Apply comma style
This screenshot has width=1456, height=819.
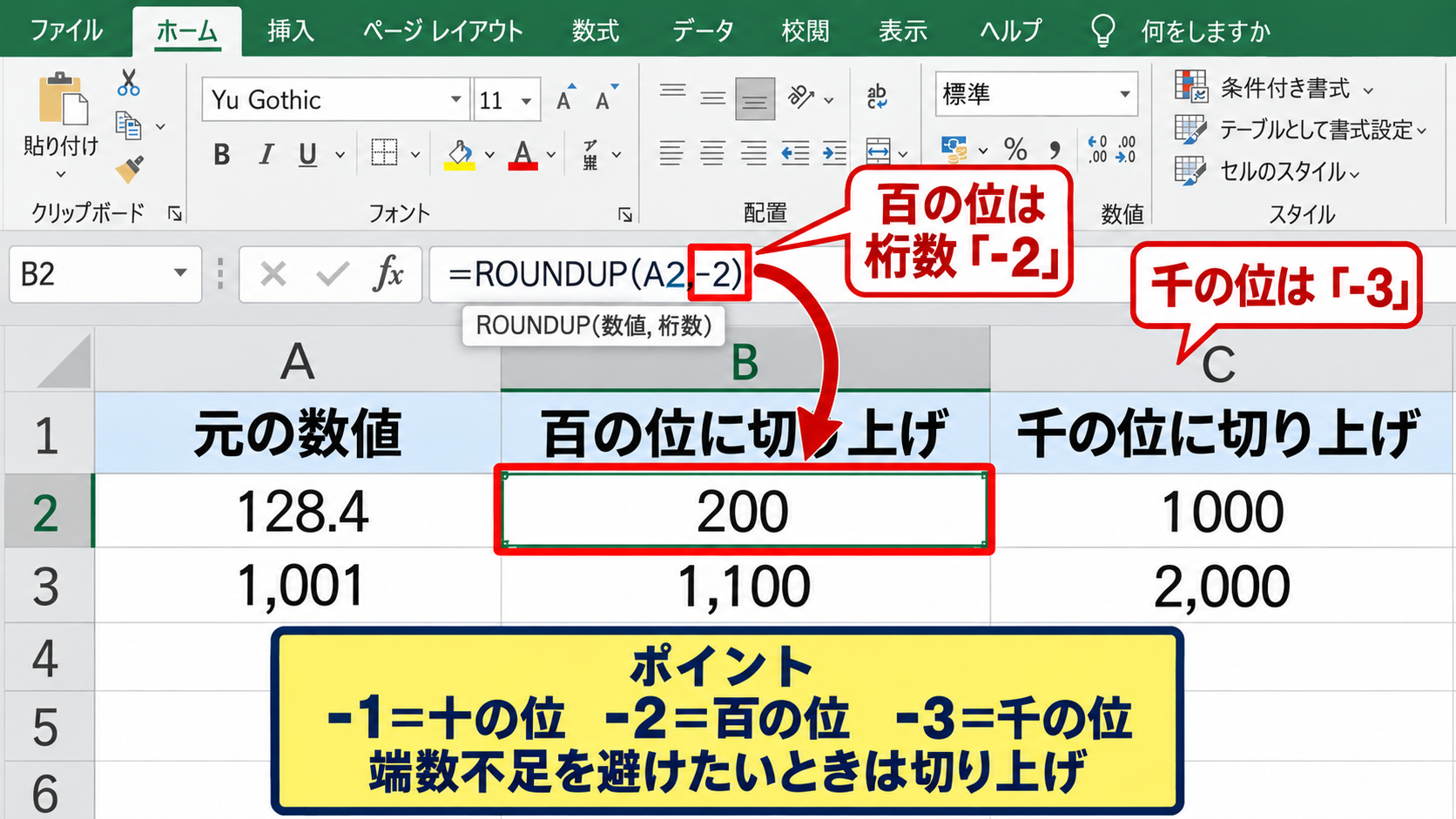(x=1055, y=151)
